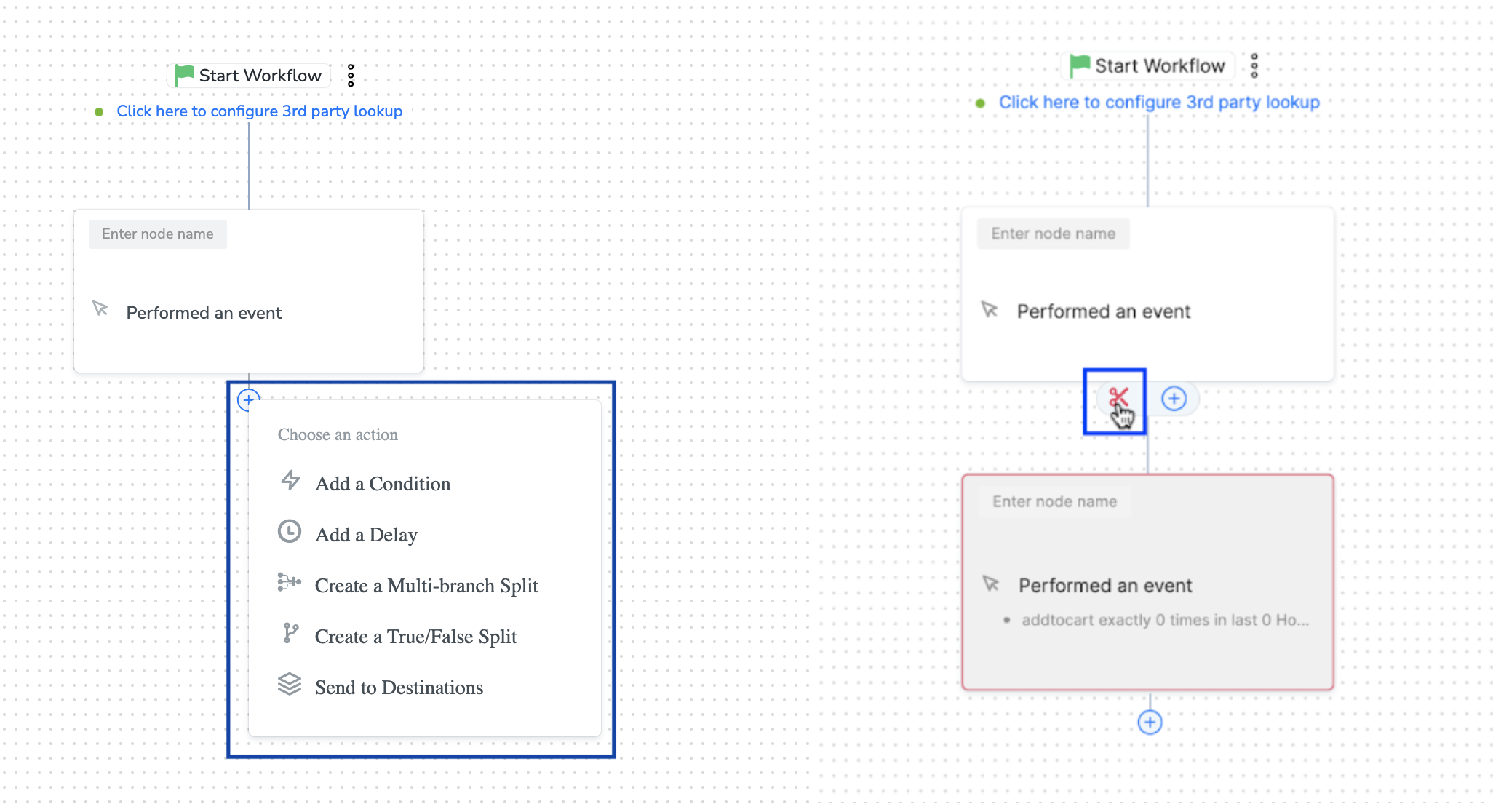Image resolution: width=1493 pixels, height=812 pixels.
Task: Click the clock delay icon
Action: [290, 531]
